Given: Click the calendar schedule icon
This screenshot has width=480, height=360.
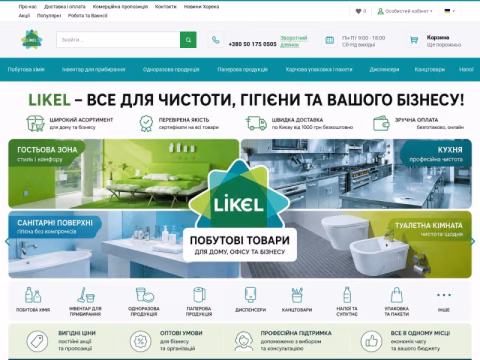Looking at the screenshot, I should [329, 40].
